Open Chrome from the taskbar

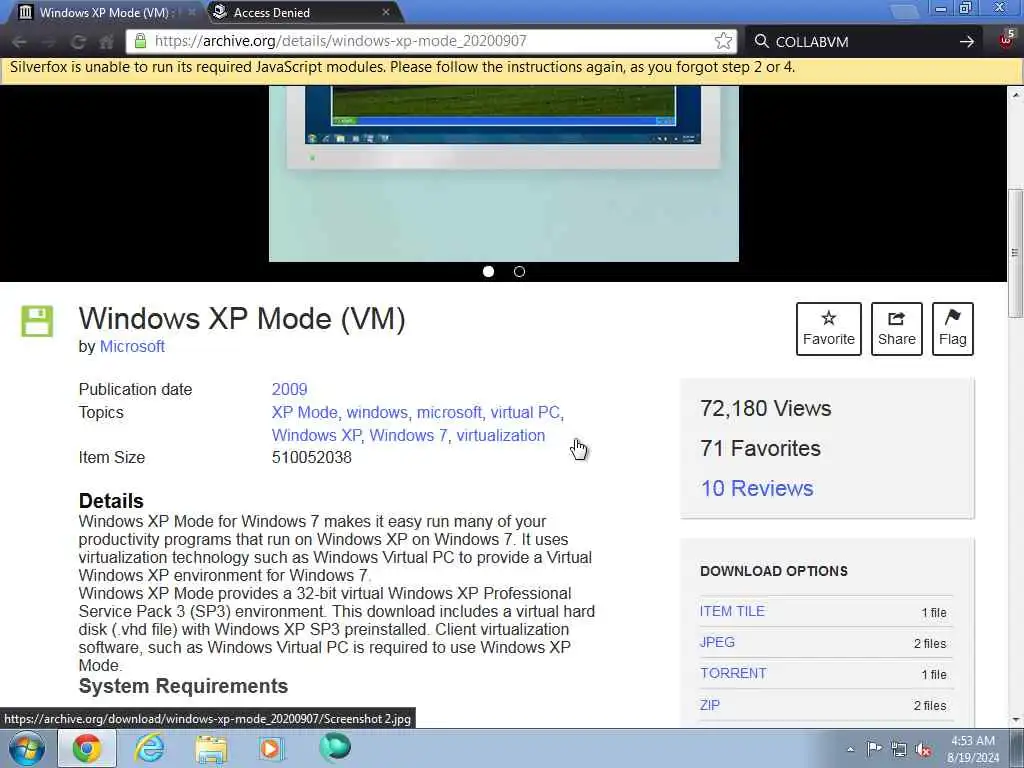coord(87,748)
